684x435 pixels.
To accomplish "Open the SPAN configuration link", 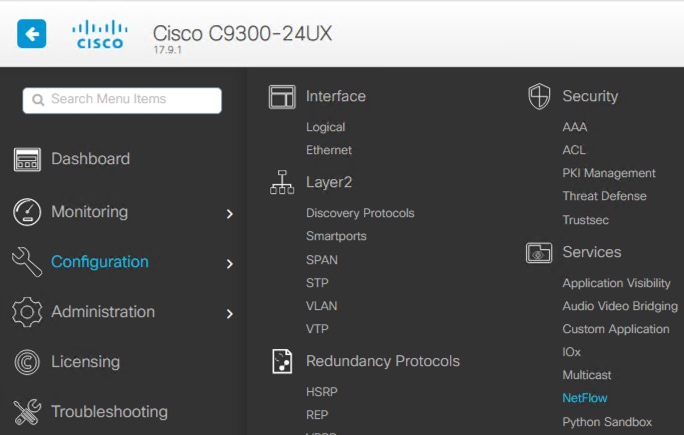I will (x=322, y=260).
